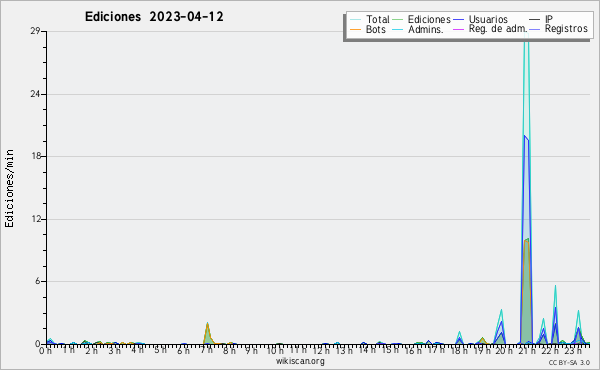The image size is (600, 370).
Task: Click the '23 h' x-axis label
Action: click(x=573, y=351)
